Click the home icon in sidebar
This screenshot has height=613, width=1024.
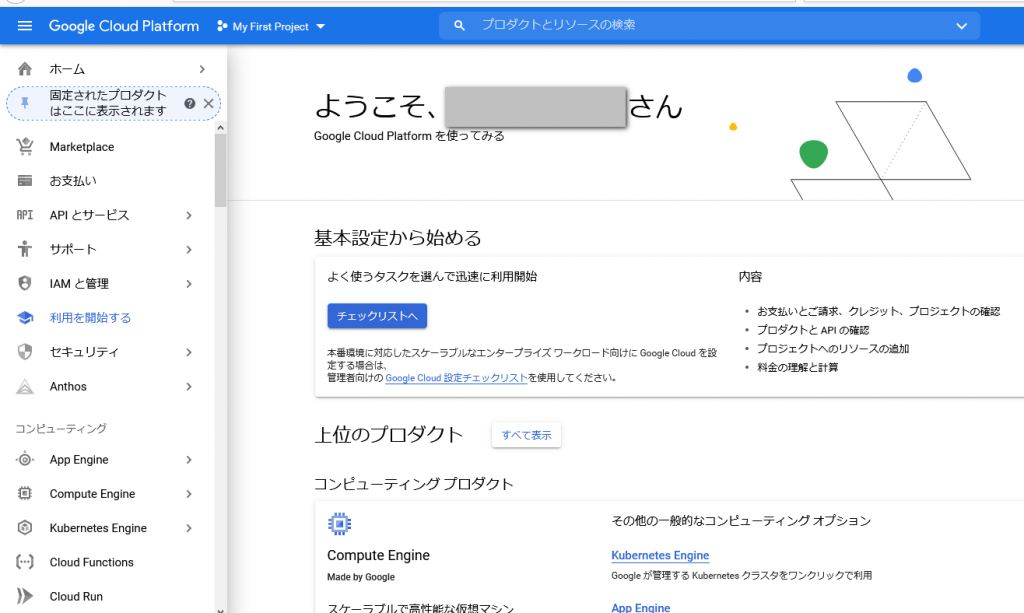pos(25,69)
